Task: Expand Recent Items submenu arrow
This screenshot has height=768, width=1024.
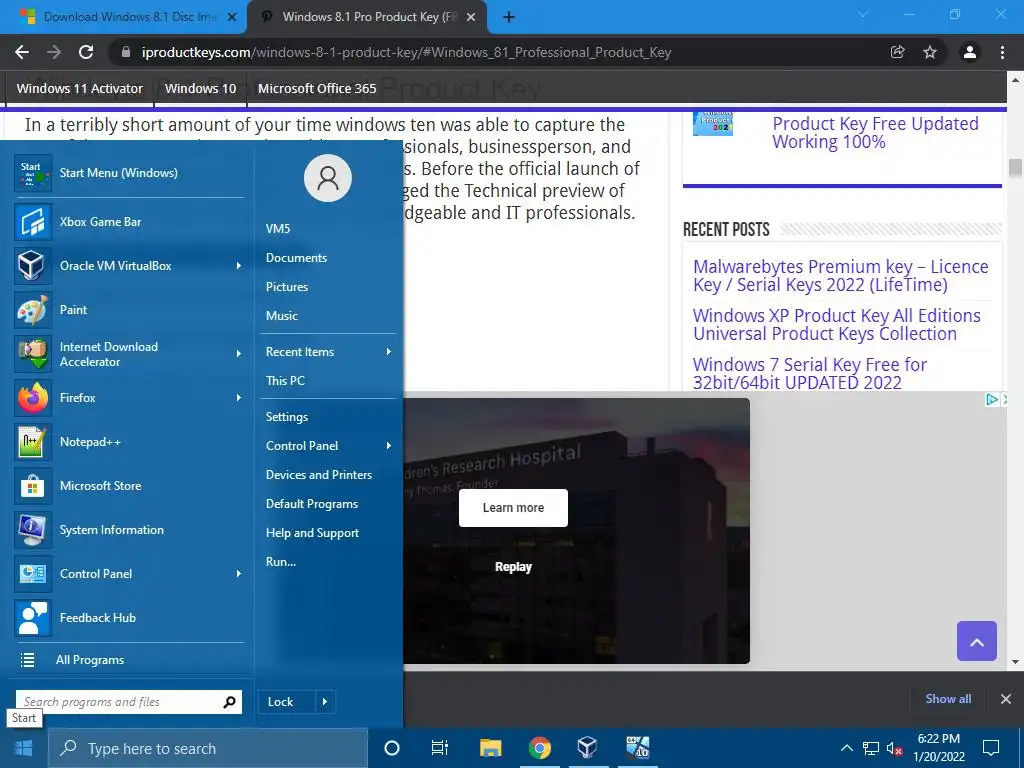Action: [x=389, y=352]
